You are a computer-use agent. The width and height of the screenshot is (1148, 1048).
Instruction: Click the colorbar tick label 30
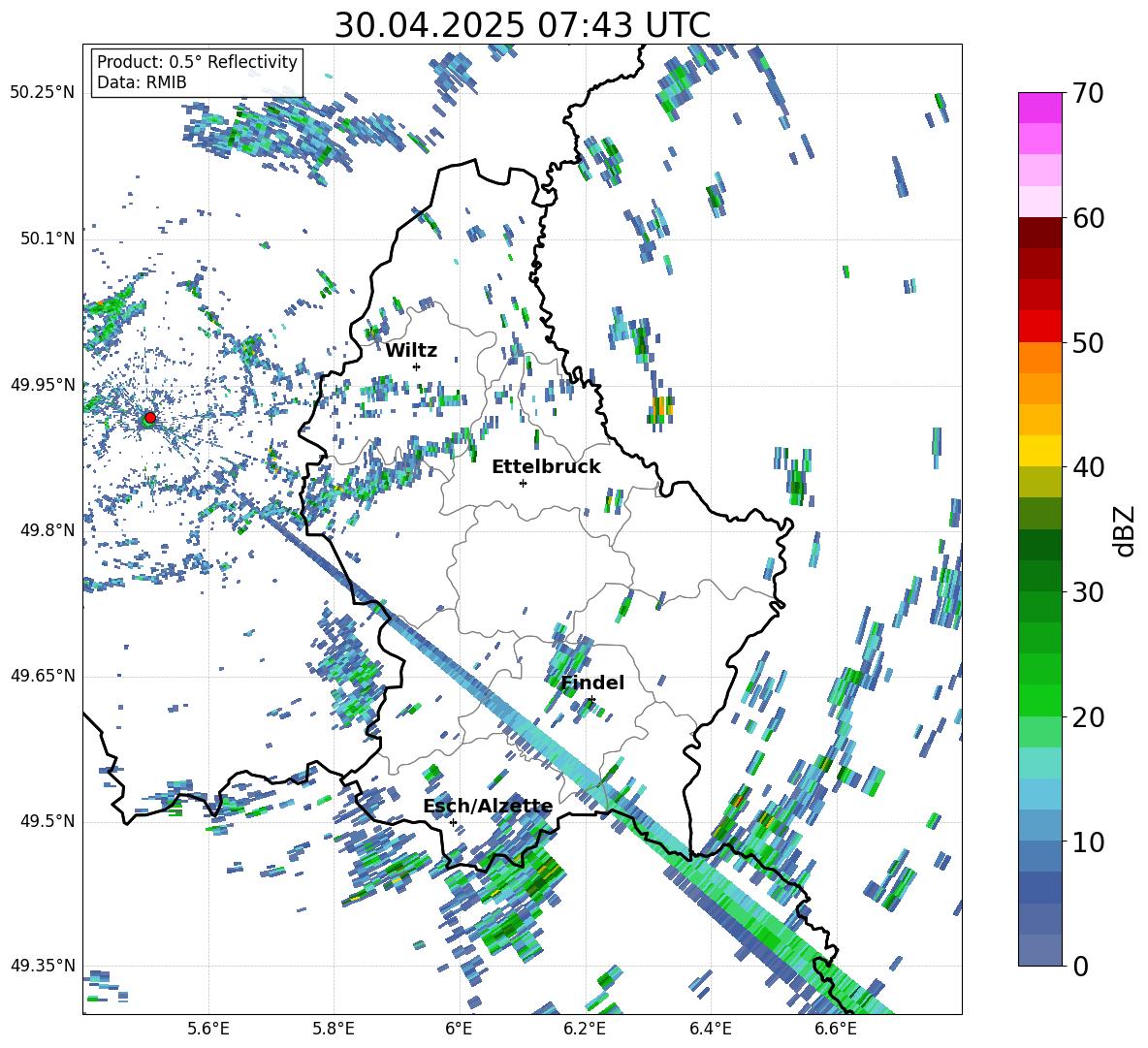click(1088, 592)
